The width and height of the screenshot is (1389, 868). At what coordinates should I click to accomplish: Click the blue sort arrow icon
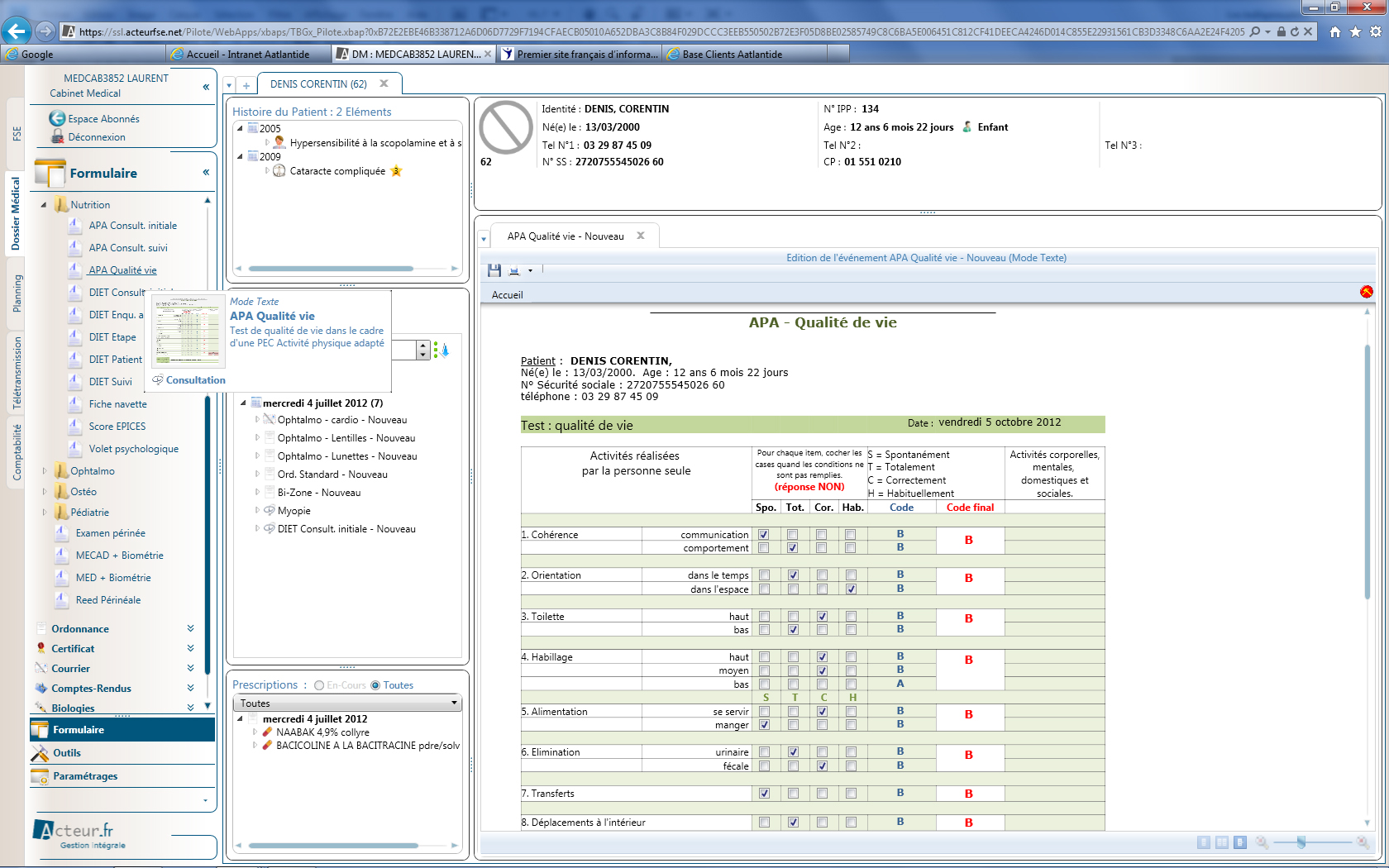click(x=445, y=351)
